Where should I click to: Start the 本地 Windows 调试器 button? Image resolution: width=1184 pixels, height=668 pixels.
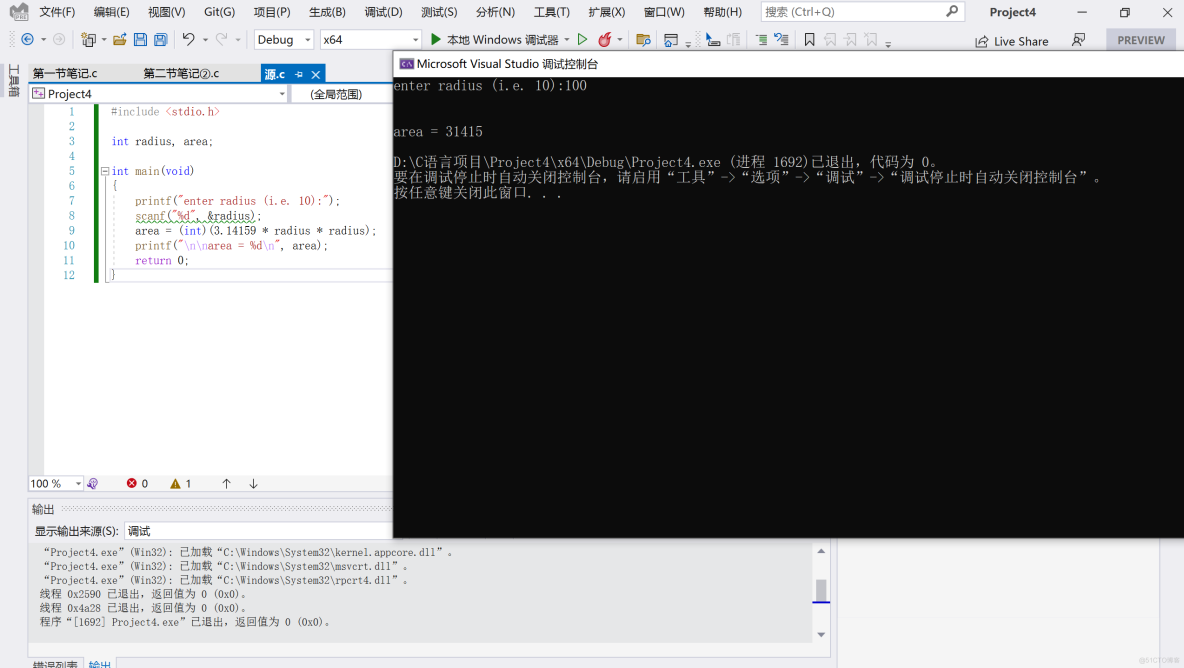(495, 39)
